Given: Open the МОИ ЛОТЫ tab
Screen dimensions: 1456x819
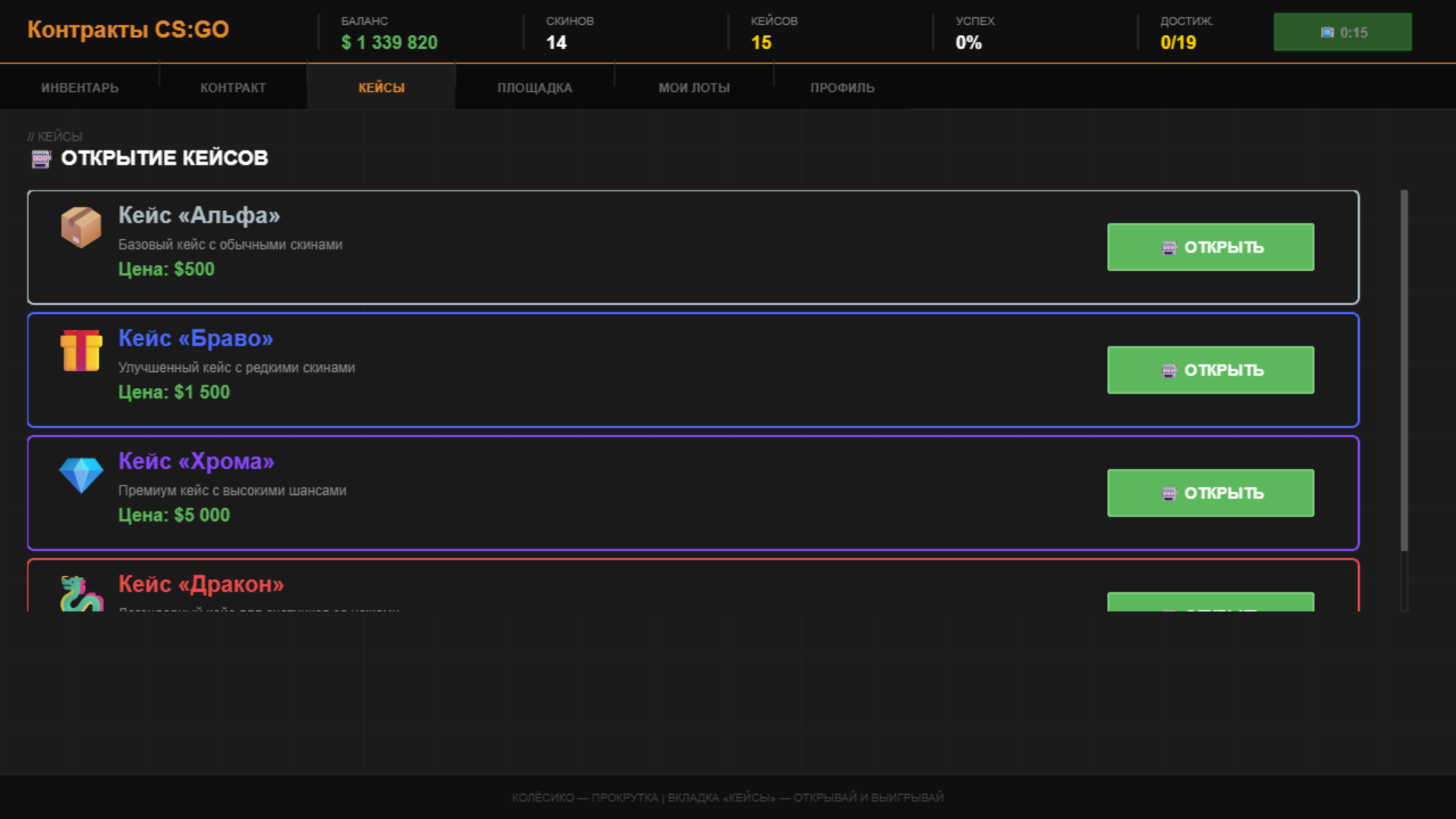Looking at the screenshot, I should pos(694,88).
